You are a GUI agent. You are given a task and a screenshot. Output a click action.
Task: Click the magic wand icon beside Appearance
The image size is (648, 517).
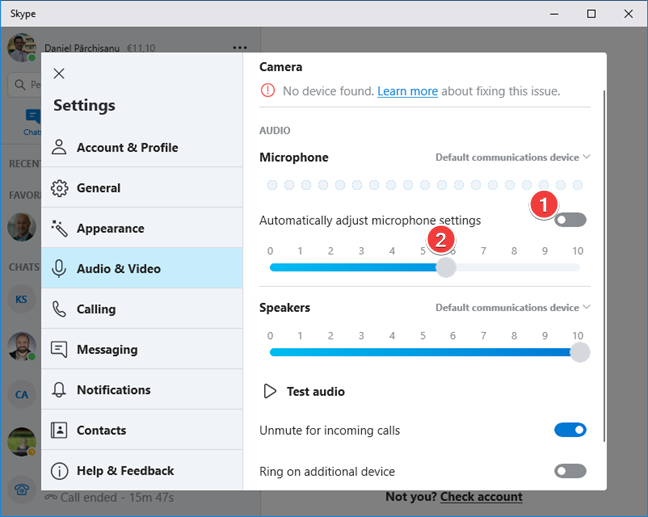click(59, 229)
